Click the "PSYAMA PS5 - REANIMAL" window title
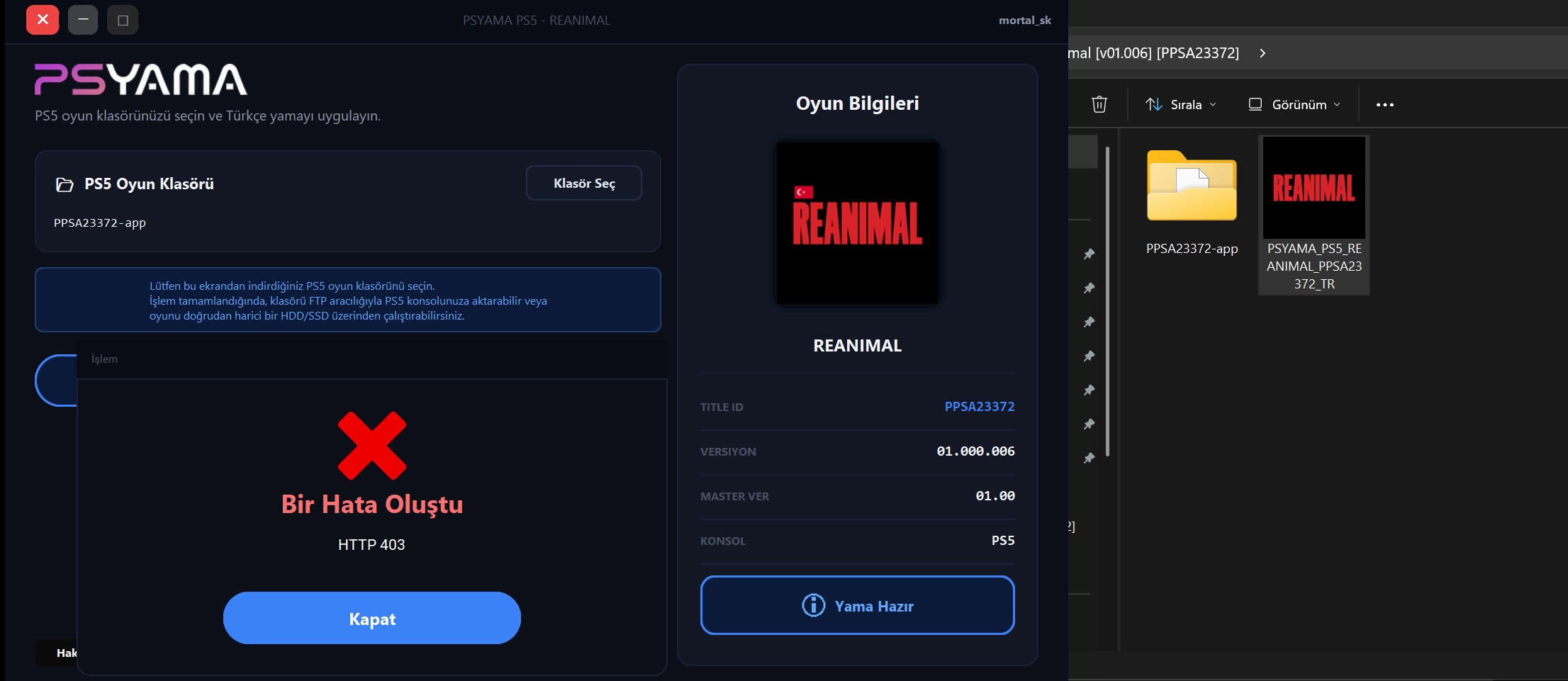Screen dimensions: 1568x681 tap(537, 21)
